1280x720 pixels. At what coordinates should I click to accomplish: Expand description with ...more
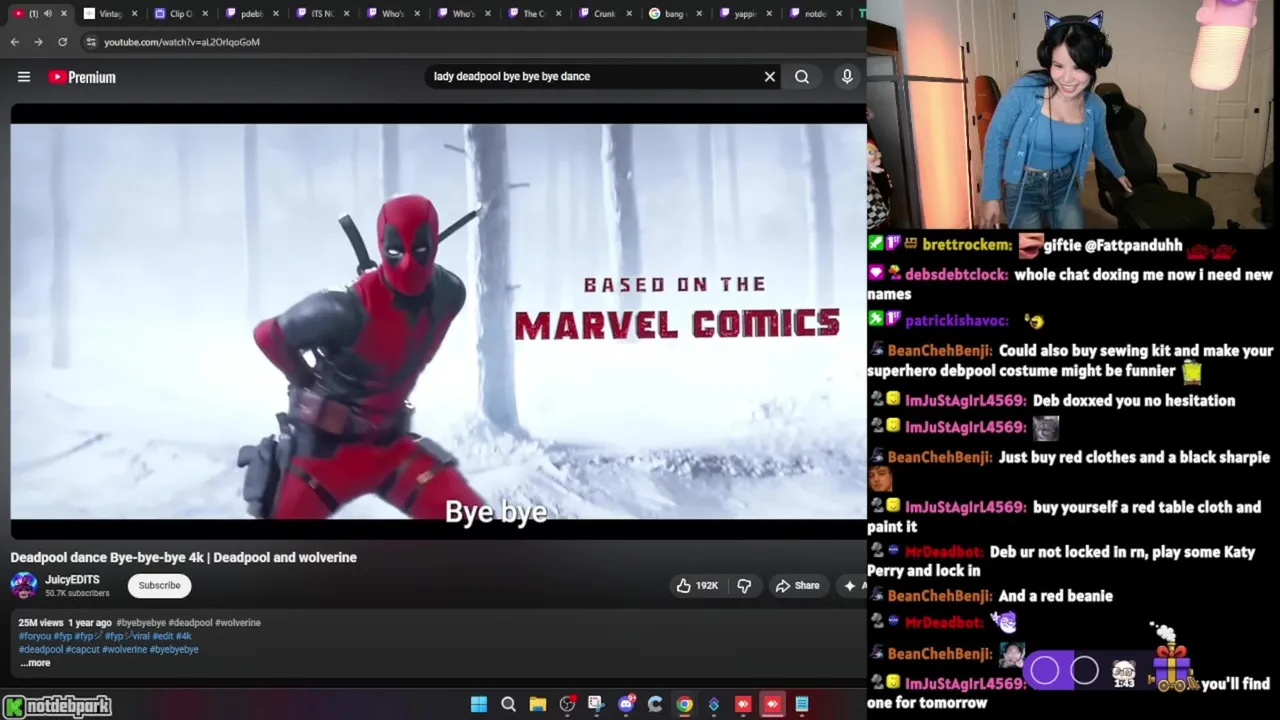click(x=35, y=663)
